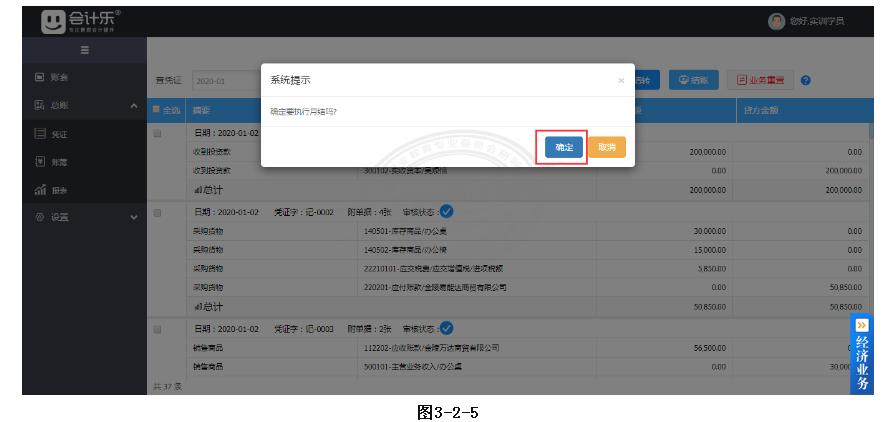Click audit status check icon of 记-0002
Screen dimensions: 896x422
(447, 212)
